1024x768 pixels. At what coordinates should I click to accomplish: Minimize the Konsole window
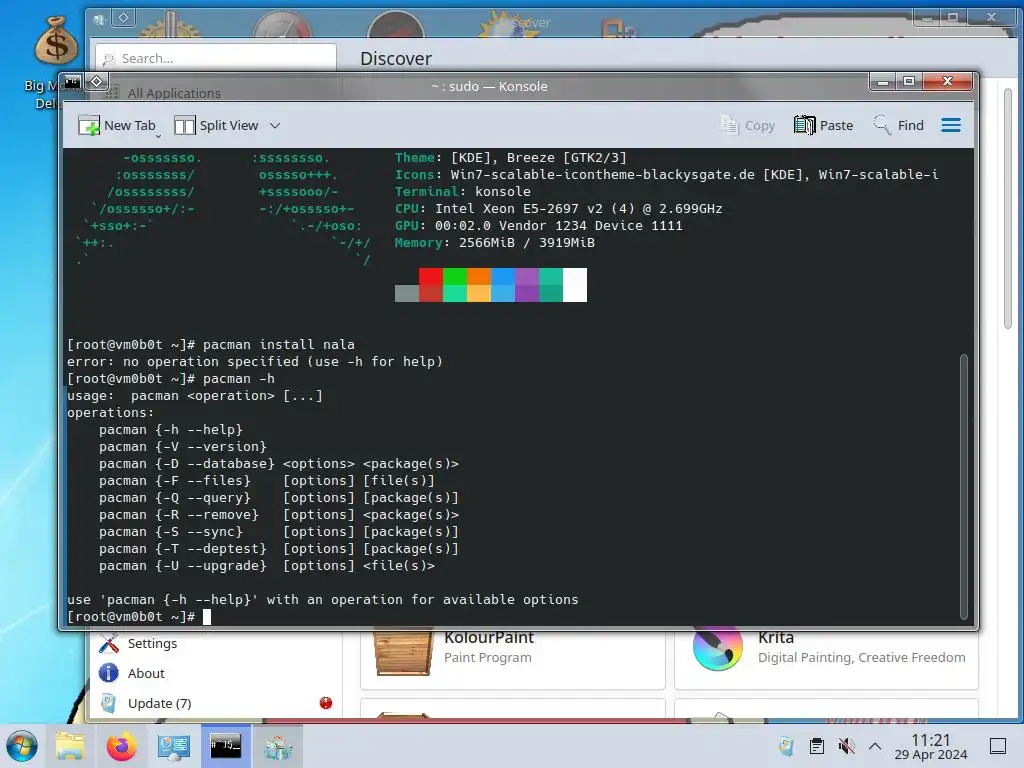[882, 82]
